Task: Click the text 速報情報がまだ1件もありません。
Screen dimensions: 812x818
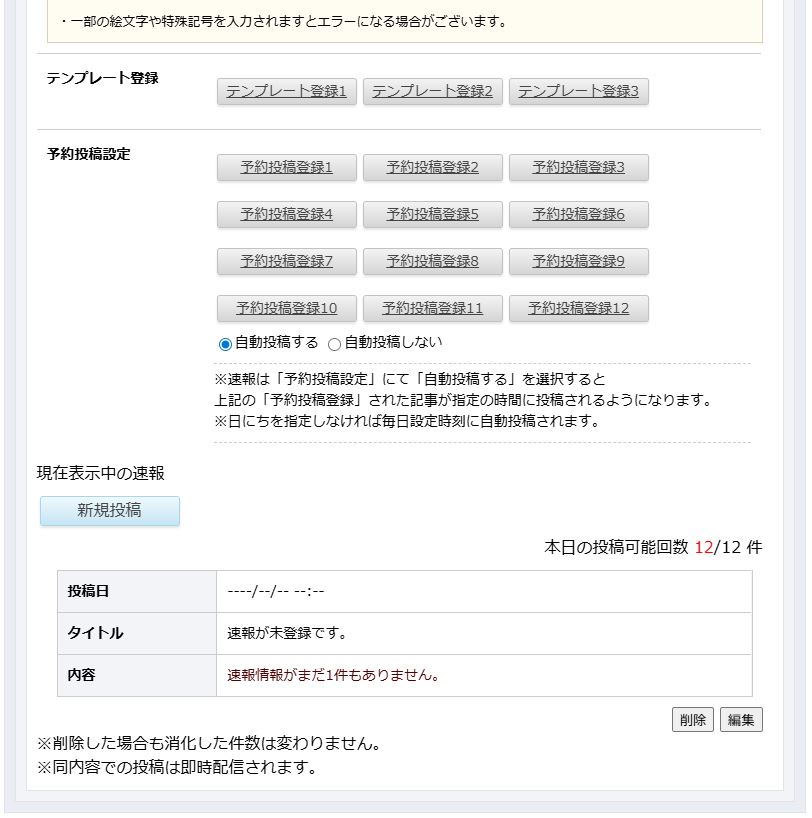Action: coord(333,675)
